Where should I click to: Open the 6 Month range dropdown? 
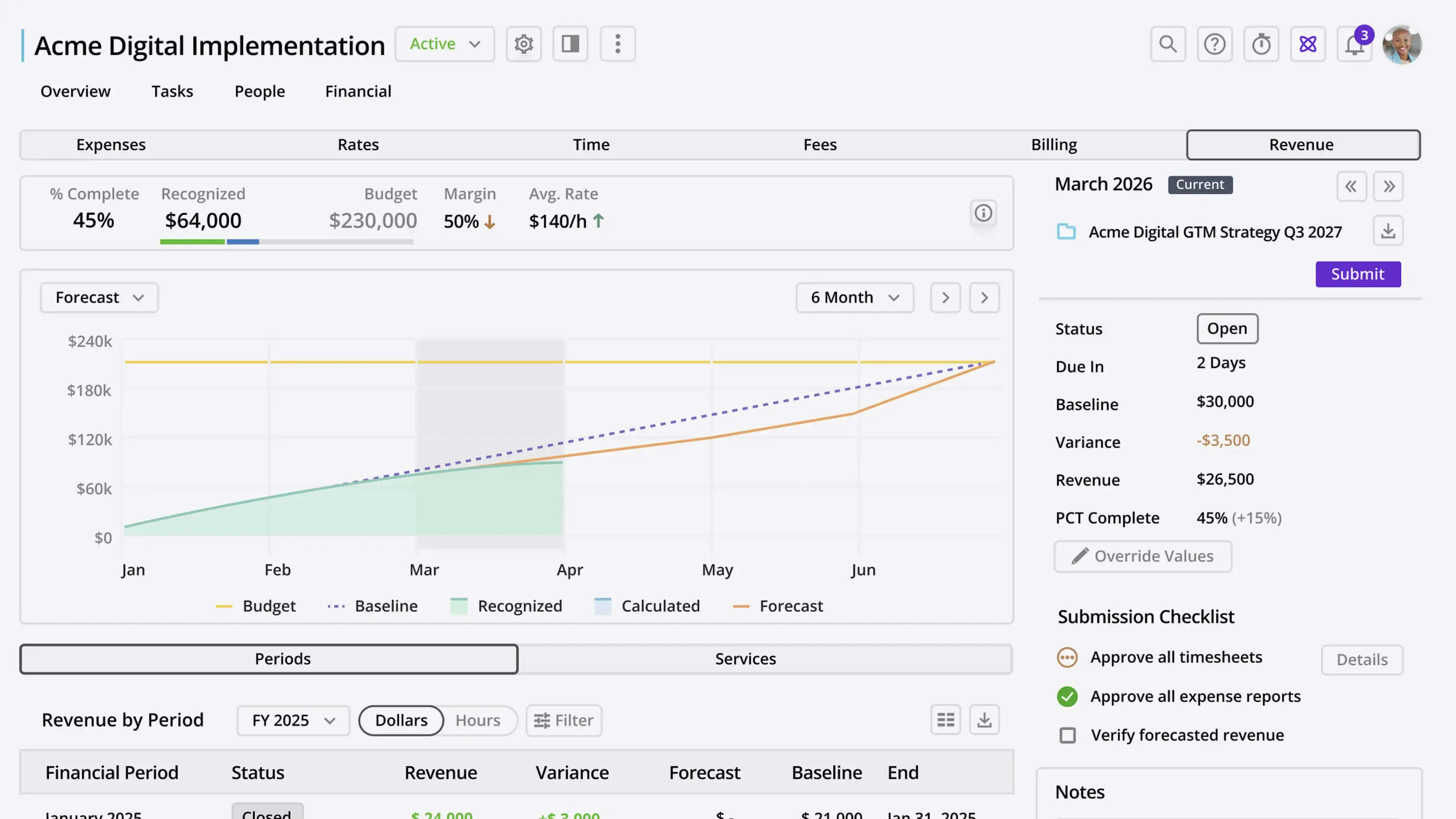click(854, 297)
